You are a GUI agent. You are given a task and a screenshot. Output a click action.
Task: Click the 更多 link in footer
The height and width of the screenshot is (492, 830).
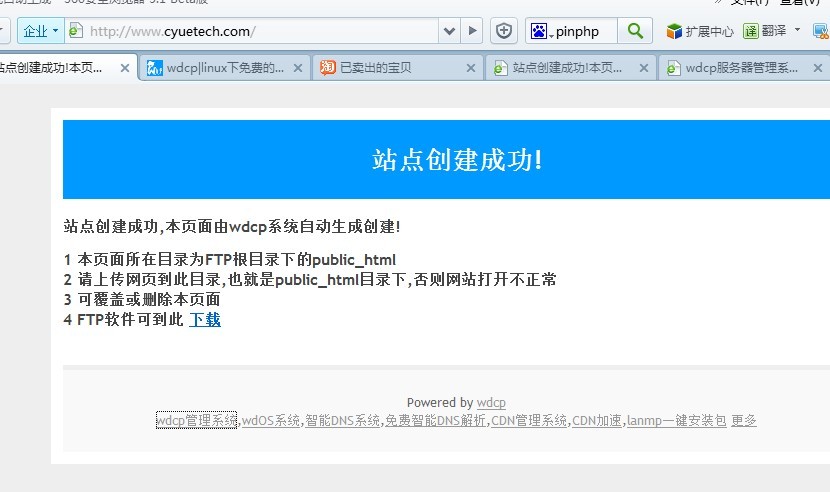coord(744,421)
